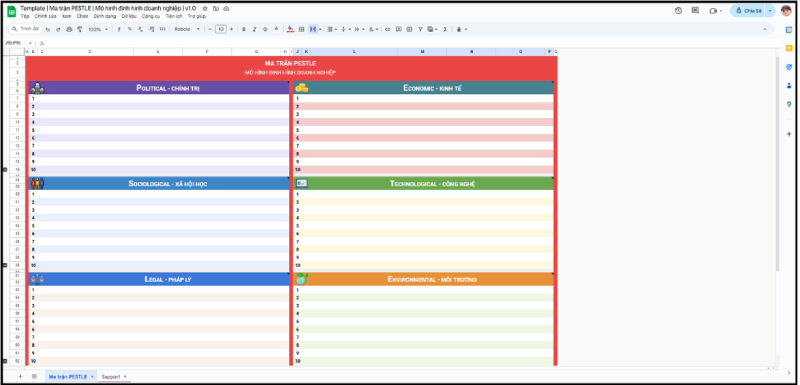This screenshot has height=385, width=800.
Task: Insert link icon in toolbar
Action: (388, 30)
